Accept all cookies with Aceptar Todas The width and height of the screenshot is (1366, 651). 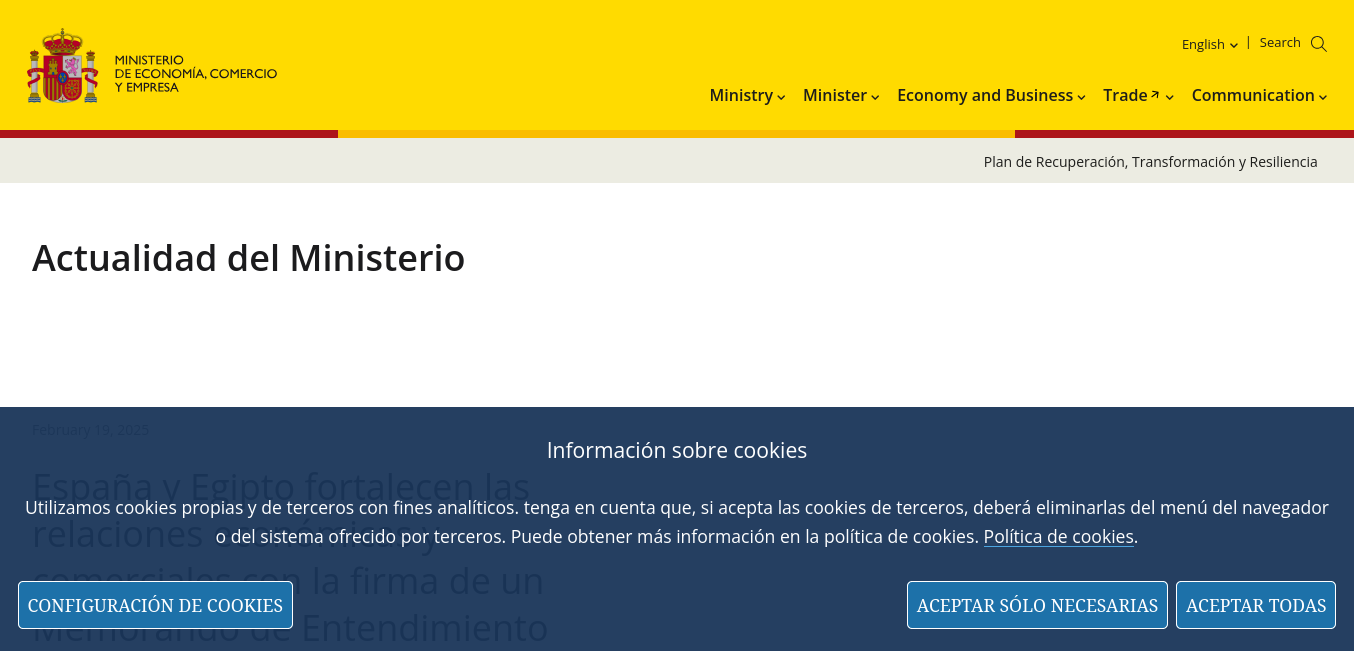click(1255, 605)
